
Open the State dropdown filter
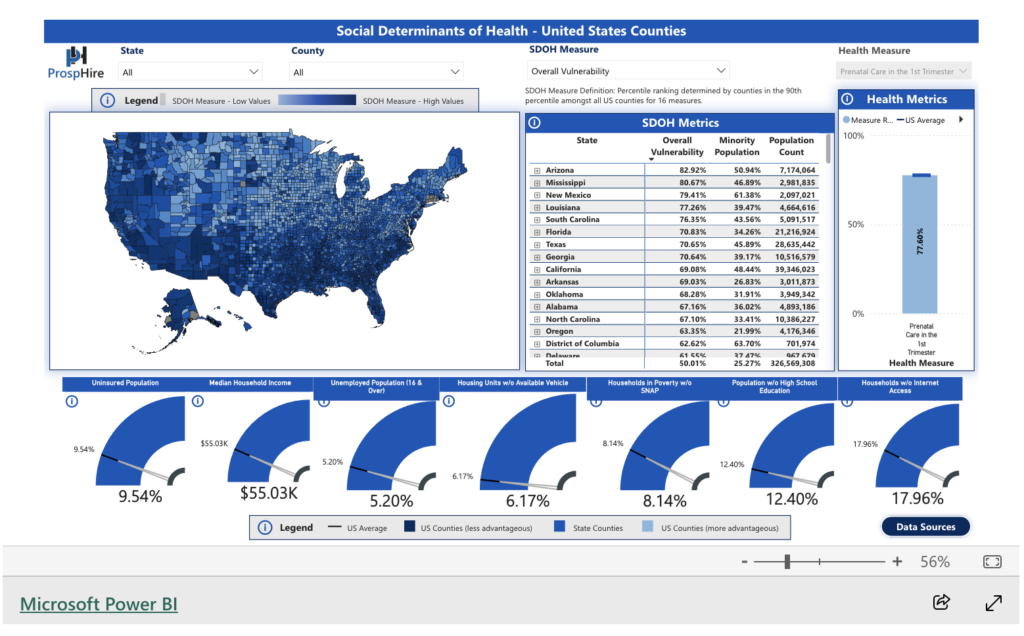click(x=190, y=72)
